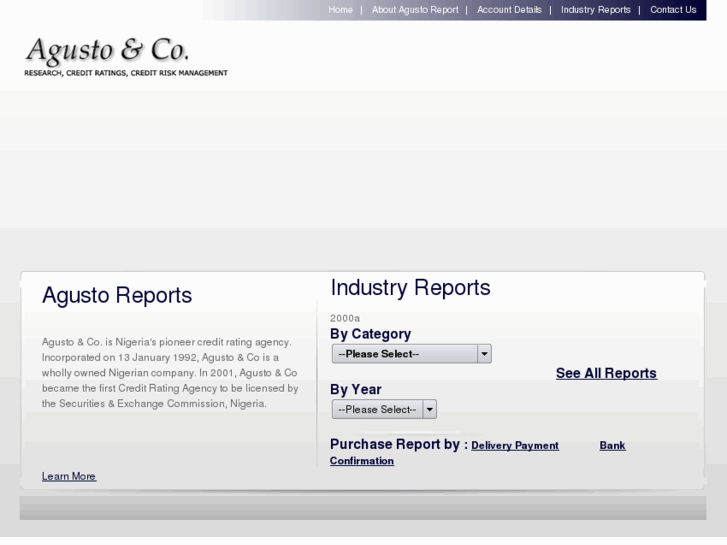Click the 'By Category' label

click(370, 334)
